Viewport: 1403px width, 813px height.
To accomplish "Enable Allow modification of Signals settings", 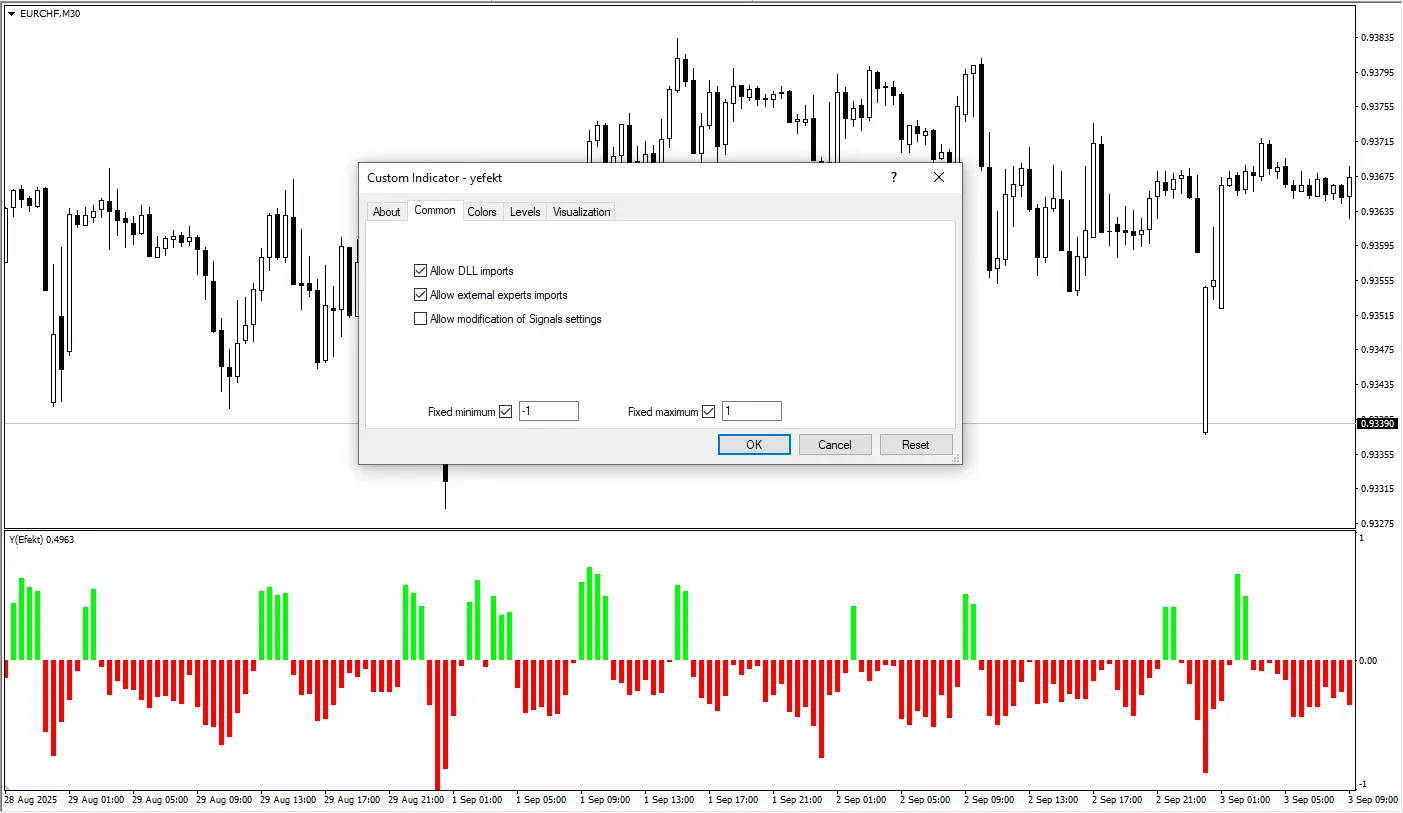I will click(420, 319).
